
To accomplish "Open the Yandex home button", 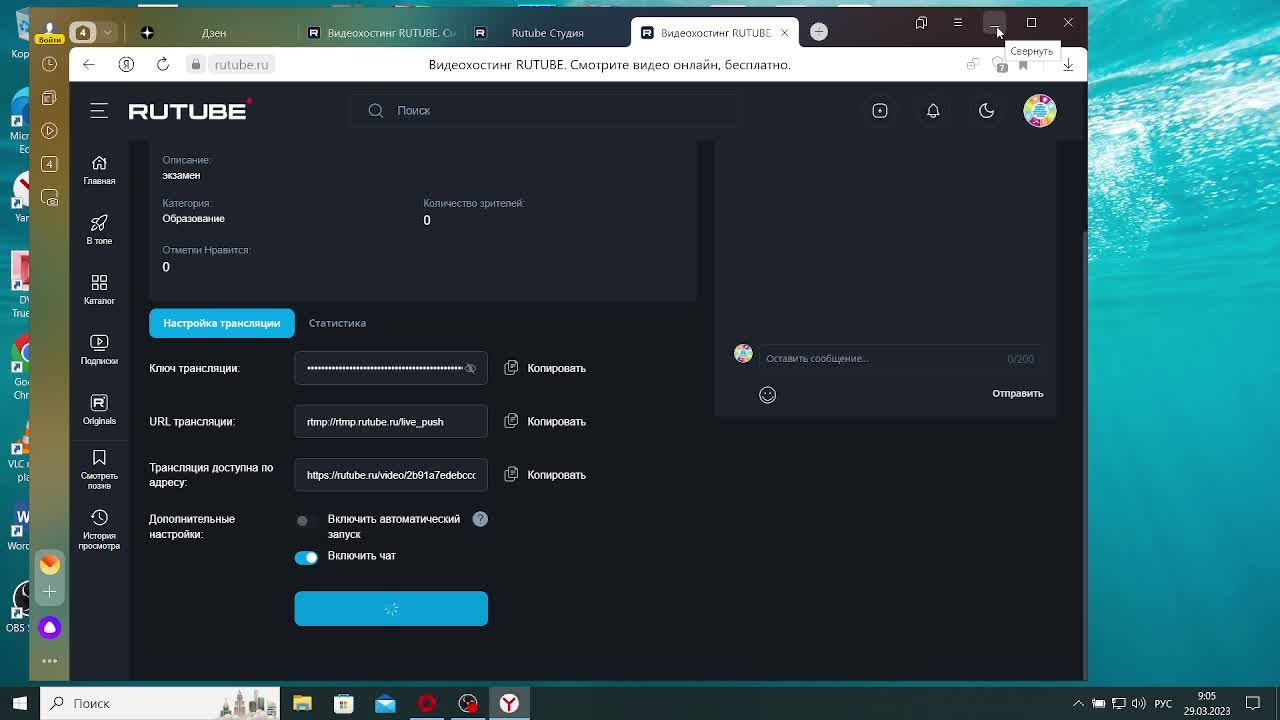I will pos(126,64).
